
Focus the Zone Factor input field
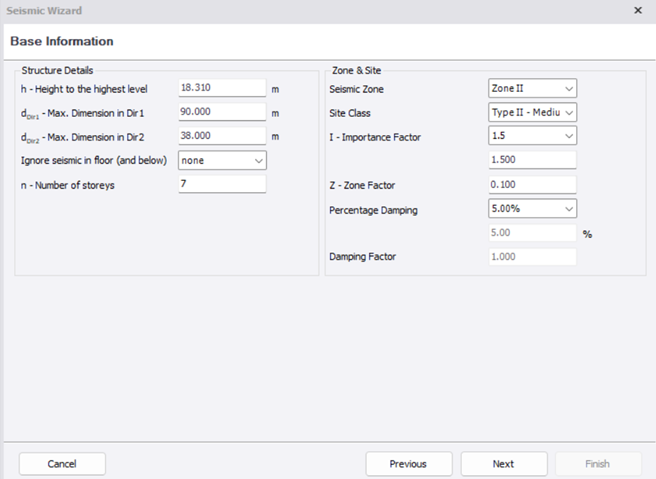532,184
